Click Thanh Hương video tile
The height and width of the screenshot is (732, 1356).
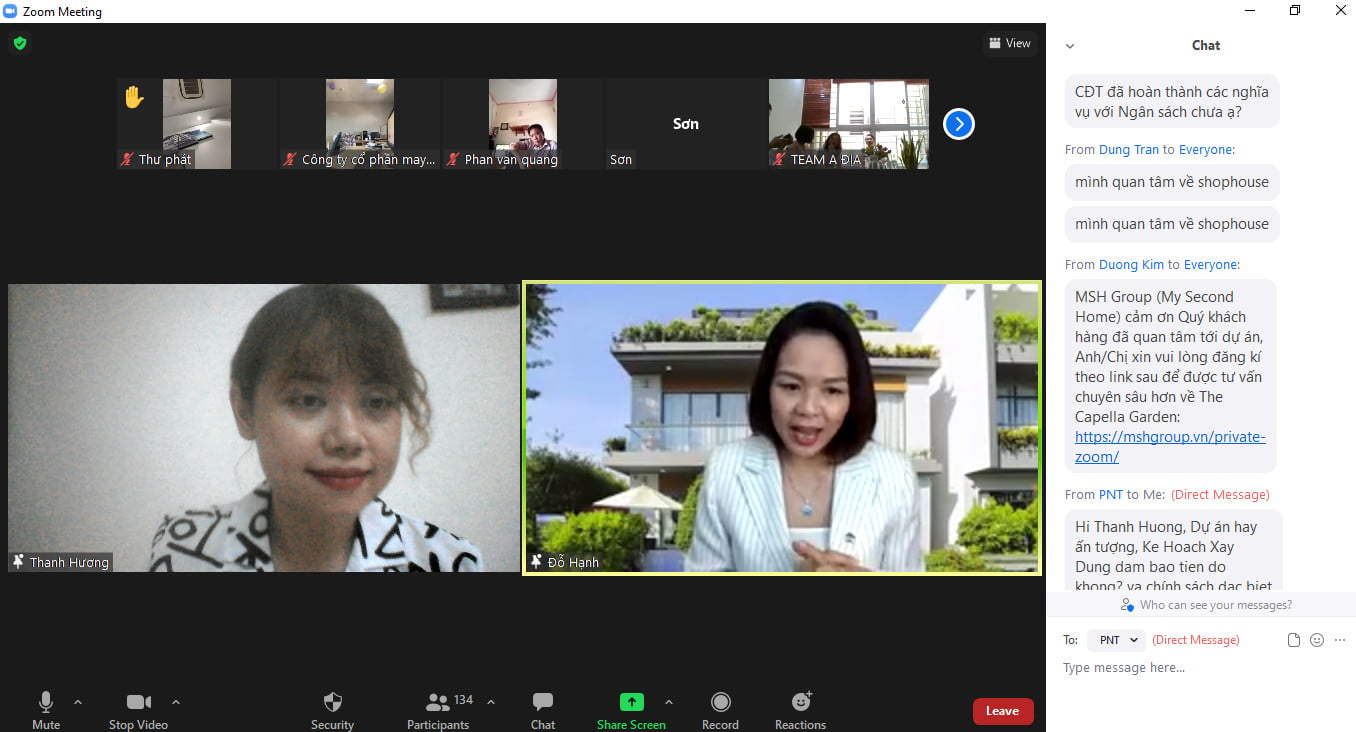(x=264, y=428)
